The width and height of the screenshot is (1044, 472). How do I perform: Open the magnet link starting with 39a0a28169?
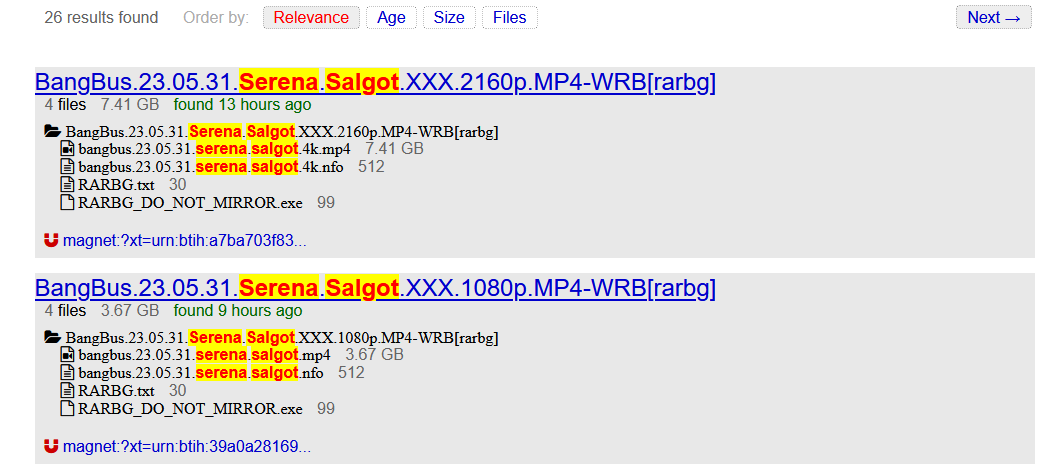187,446
